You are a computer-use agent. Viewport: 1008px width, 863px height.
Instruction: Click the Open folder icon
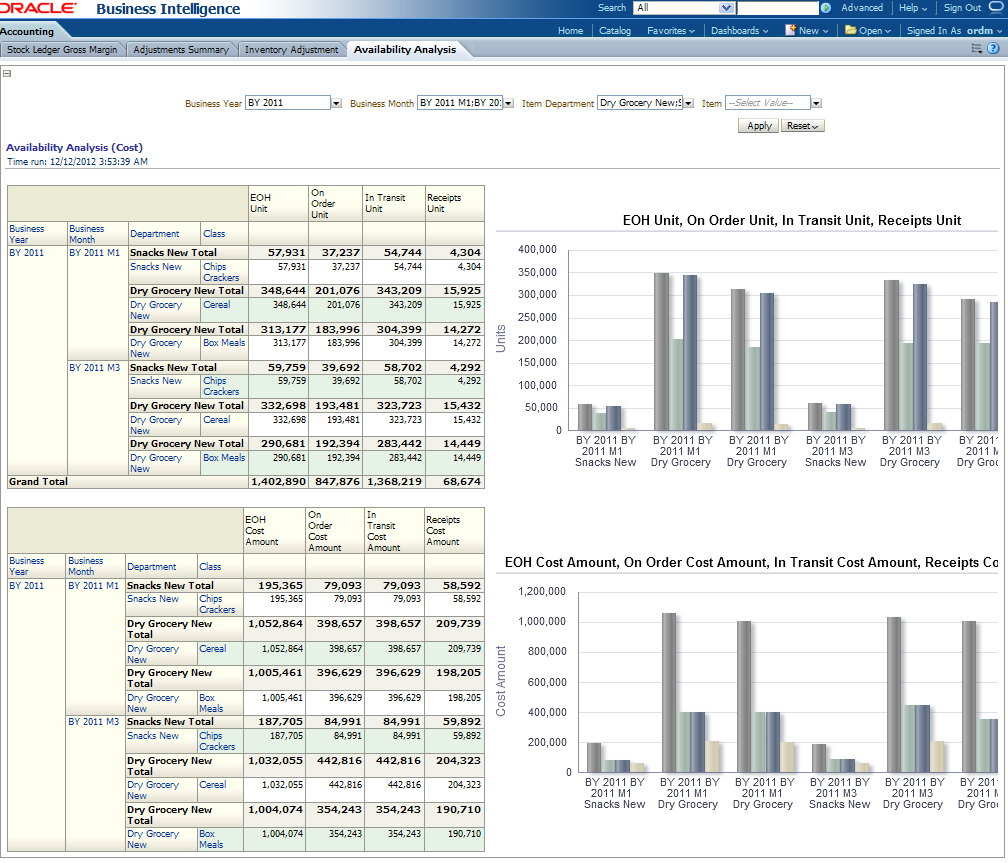[x=850, y=30]
